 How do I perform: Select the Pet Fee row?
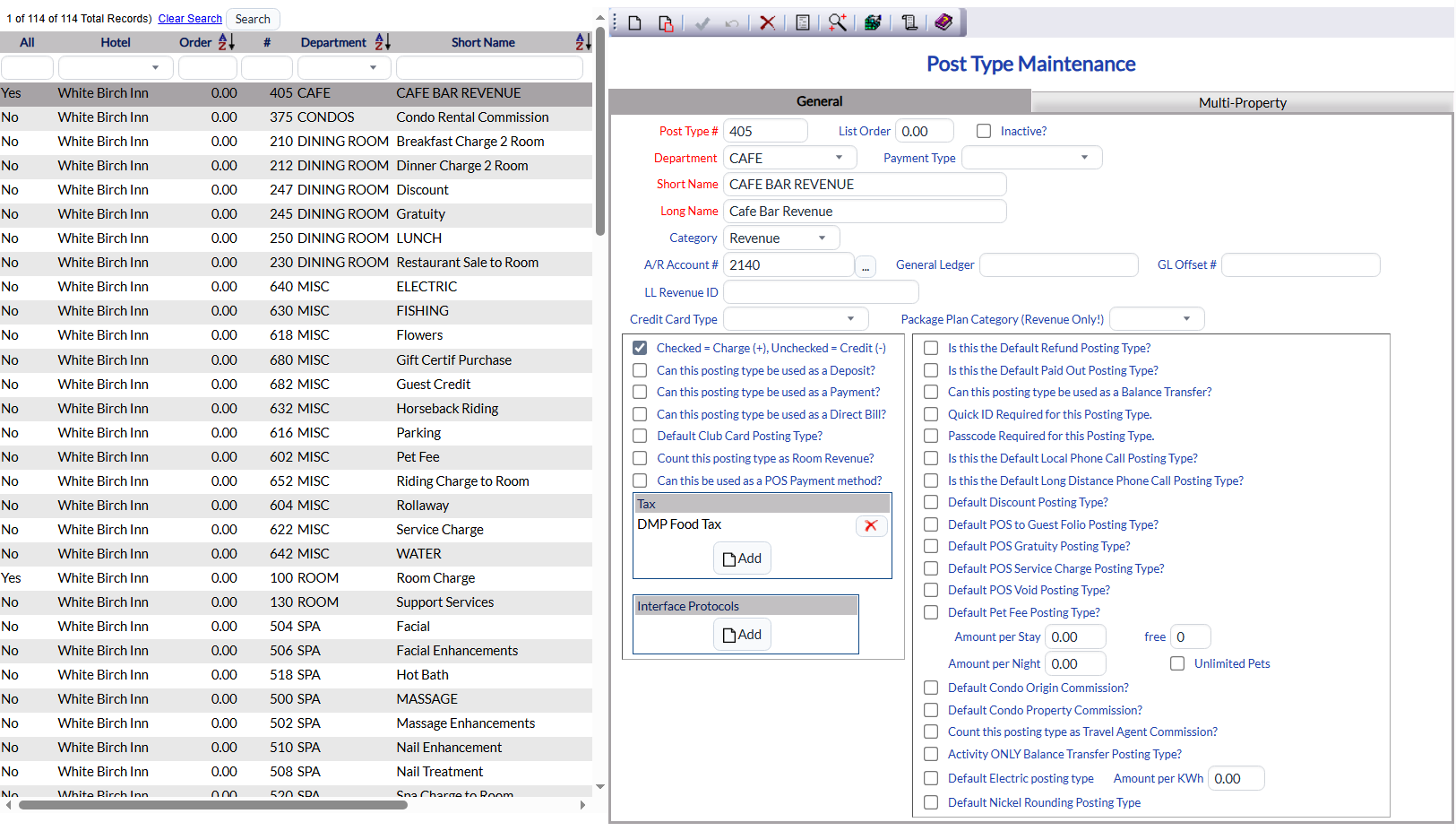click(x=296, y=457)
